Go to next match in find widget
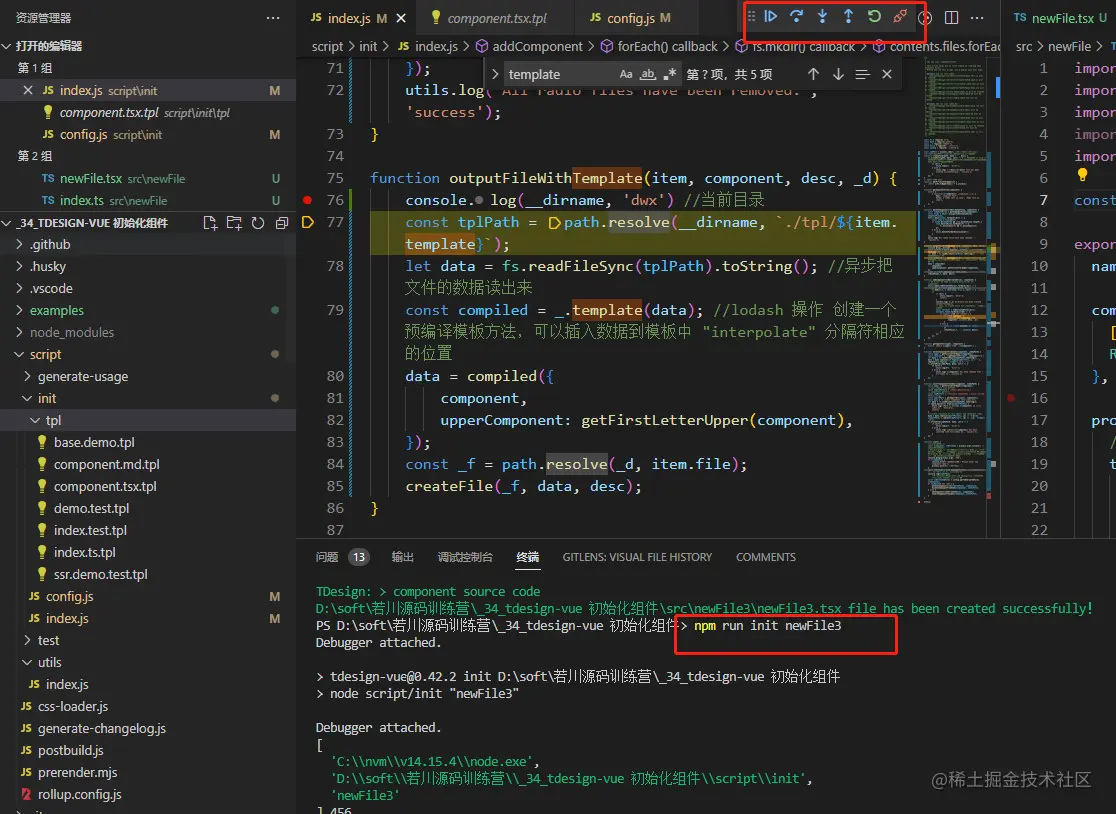The height and width of the screenshot is (814, 1116). 838,74
